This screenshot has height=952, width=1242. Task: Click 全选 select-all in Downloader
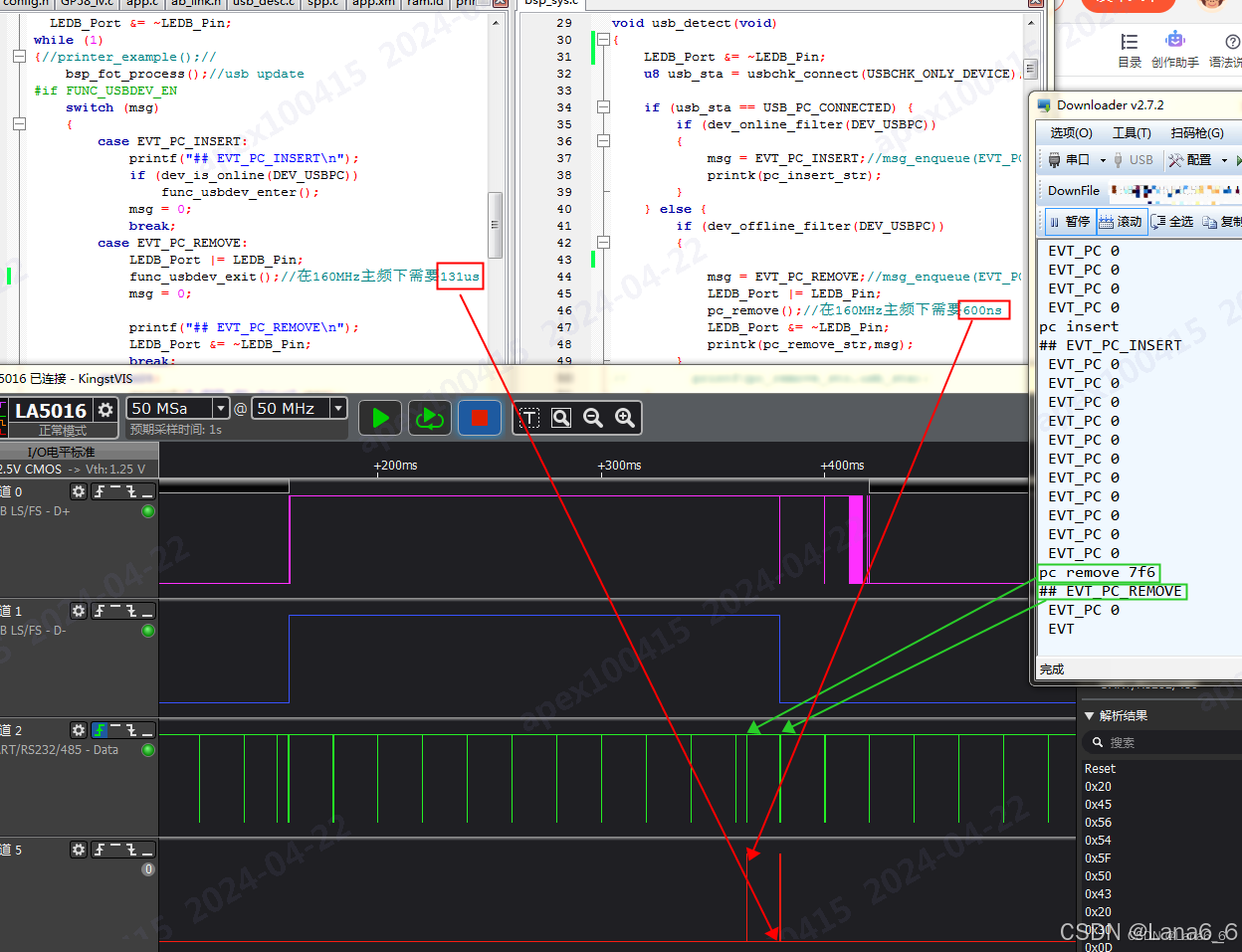[x=1172, y=222]
